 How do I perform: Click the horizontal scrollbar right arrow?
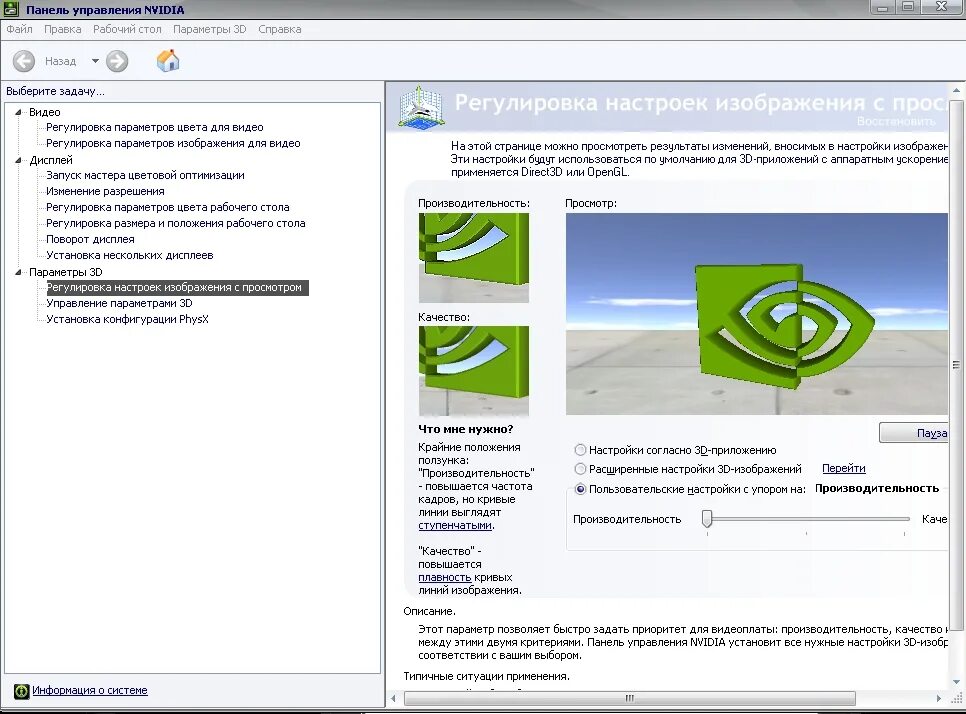pos(938,698)
